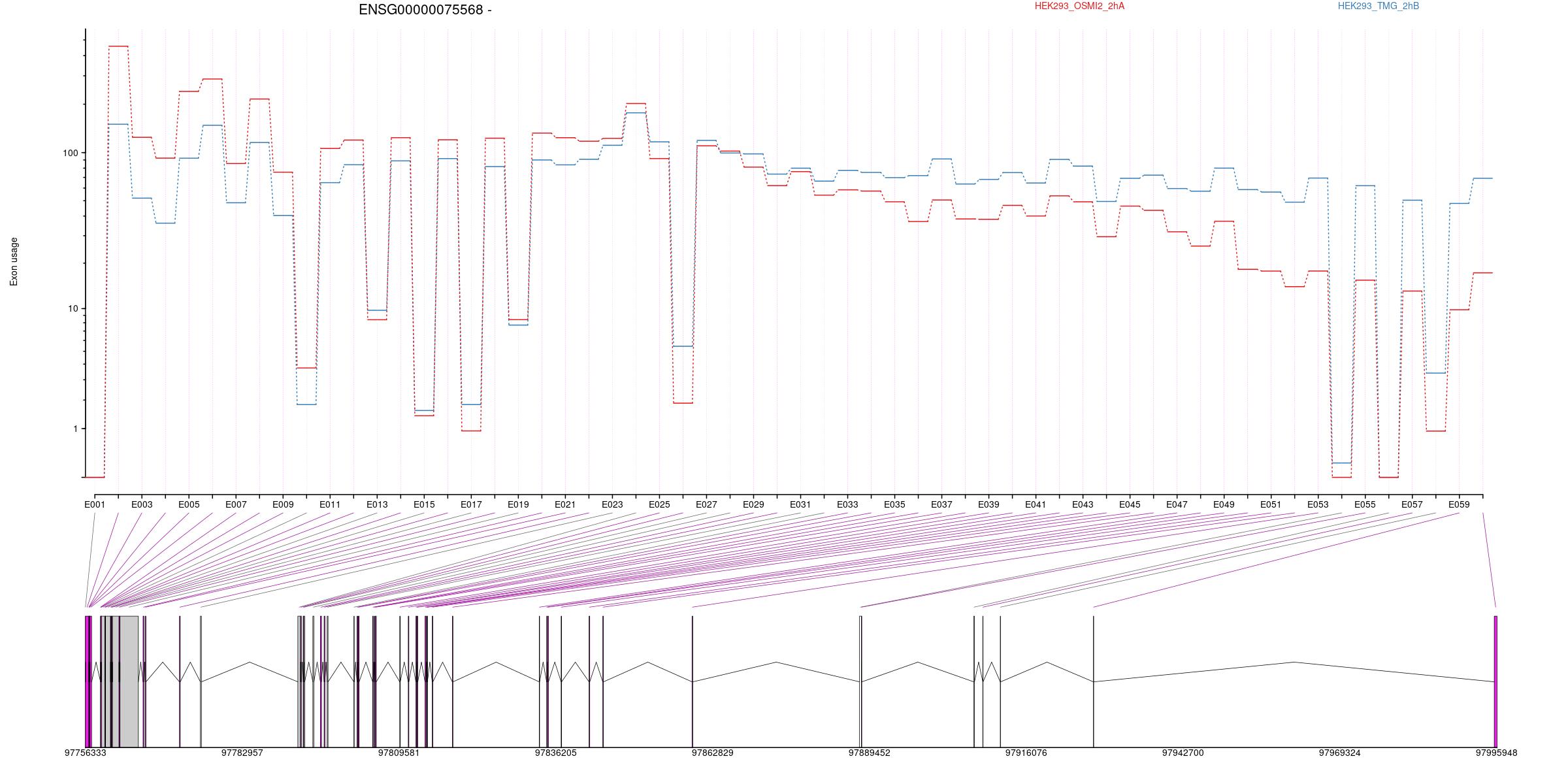Click exon label E009
The height and width of the screenshot is (784, 1568).
coord(283,504)
